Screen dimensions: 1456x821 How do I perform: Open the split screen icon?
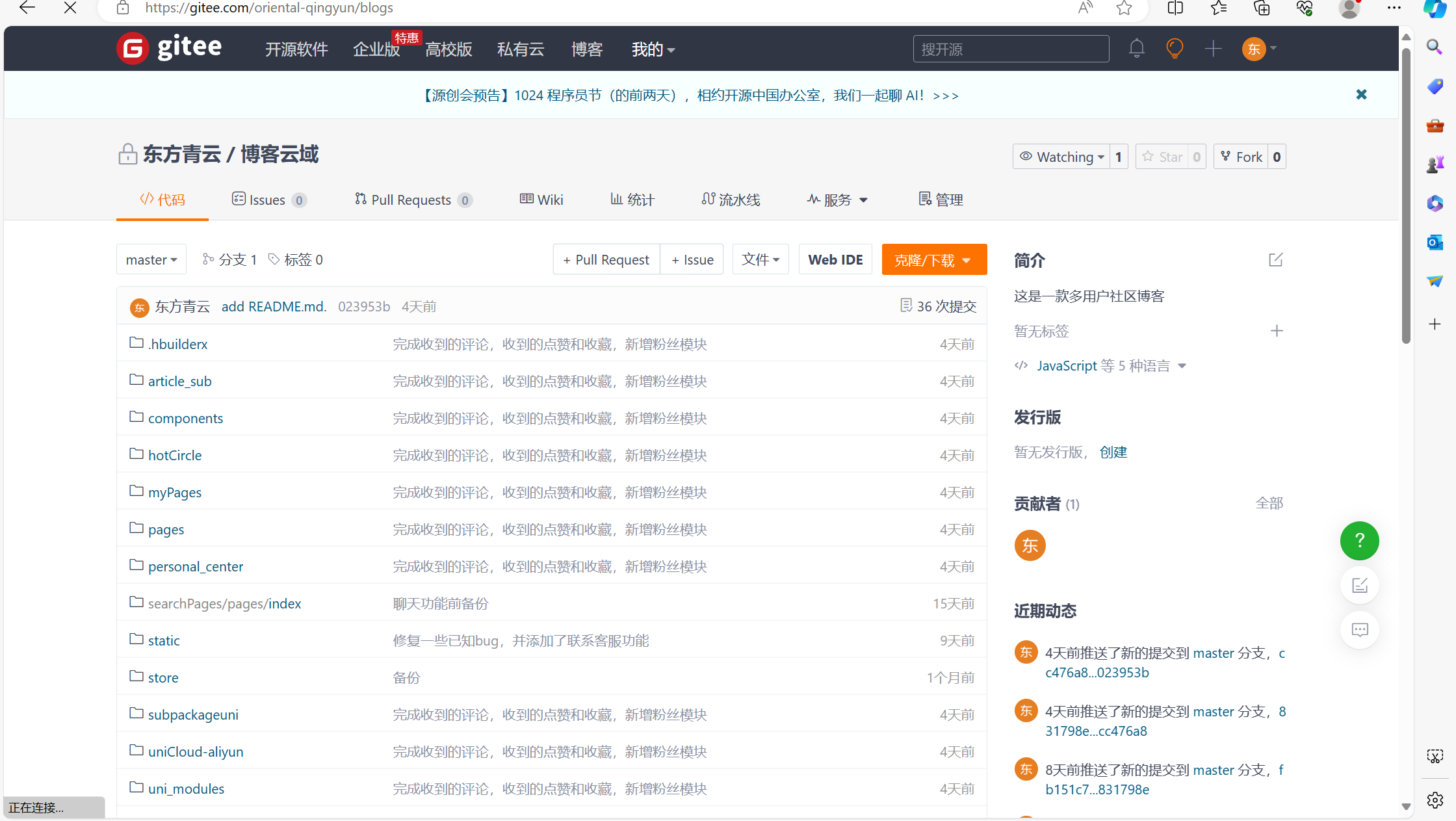[x=1175, y=8]
